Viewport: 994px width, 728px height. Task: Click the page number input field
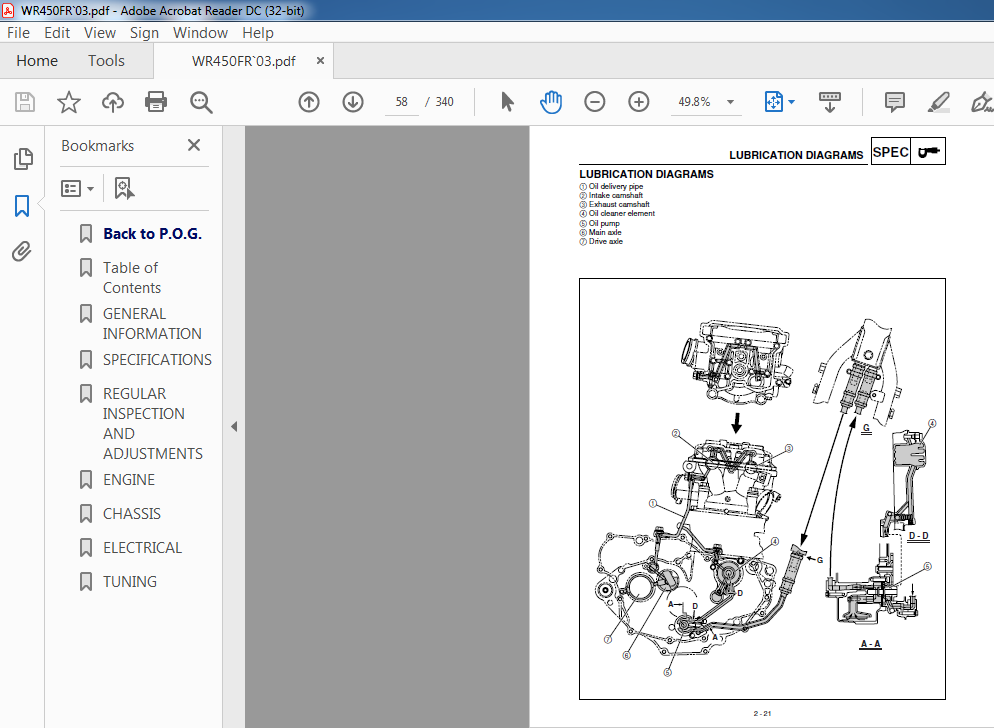pyautogui.click(x=401, y=102)
